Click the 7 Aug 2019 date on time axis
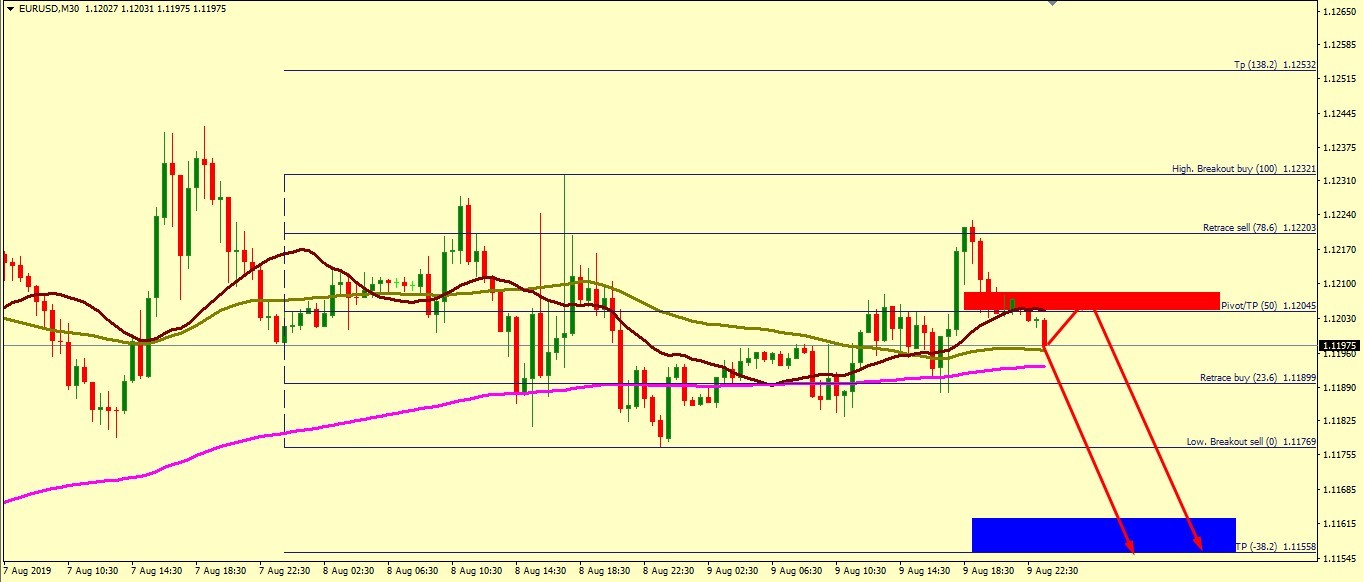 click(x=27, y=570)
